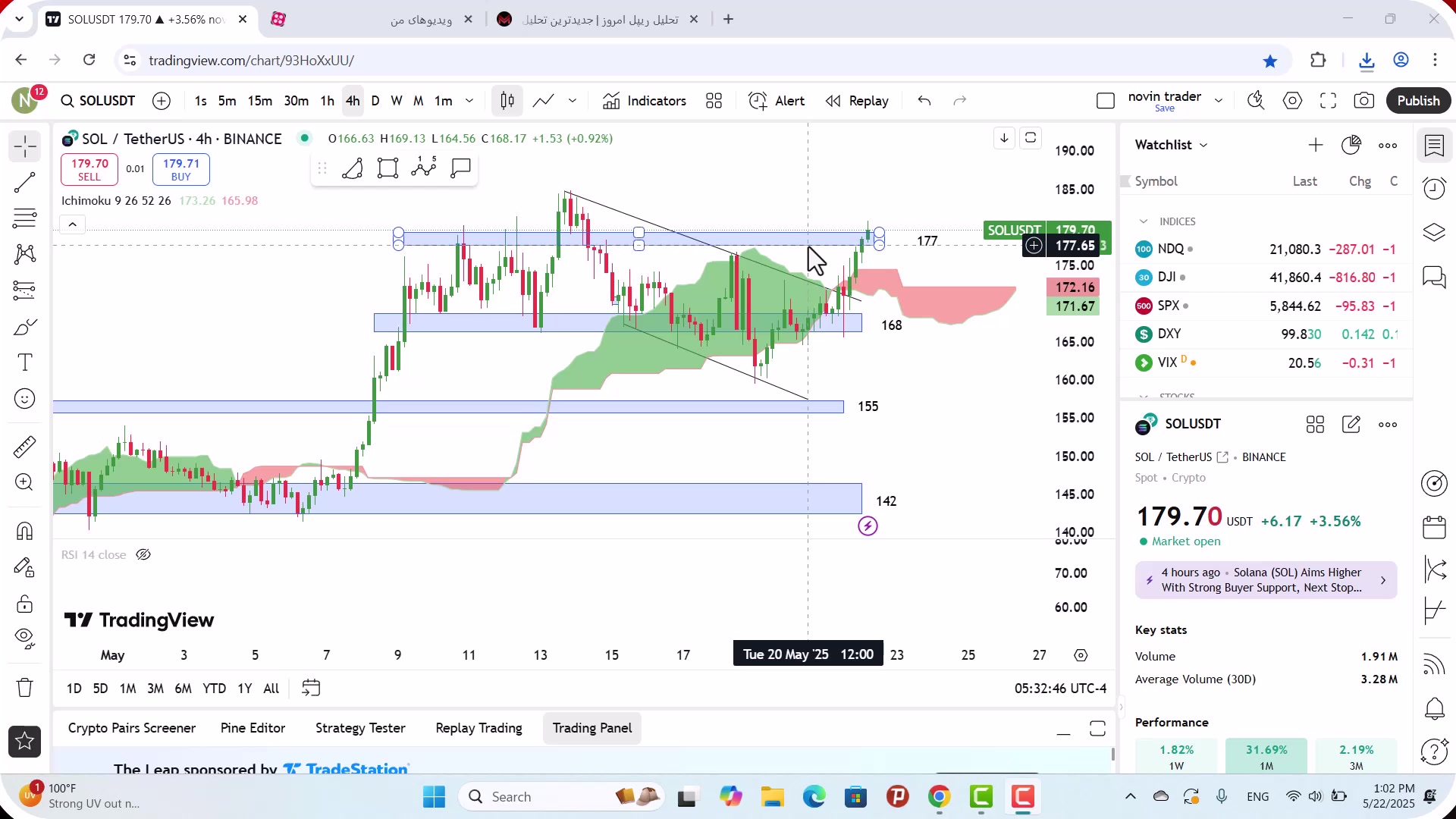
Task: Select the text annotation tool
Action: click(x=25, y=362)
